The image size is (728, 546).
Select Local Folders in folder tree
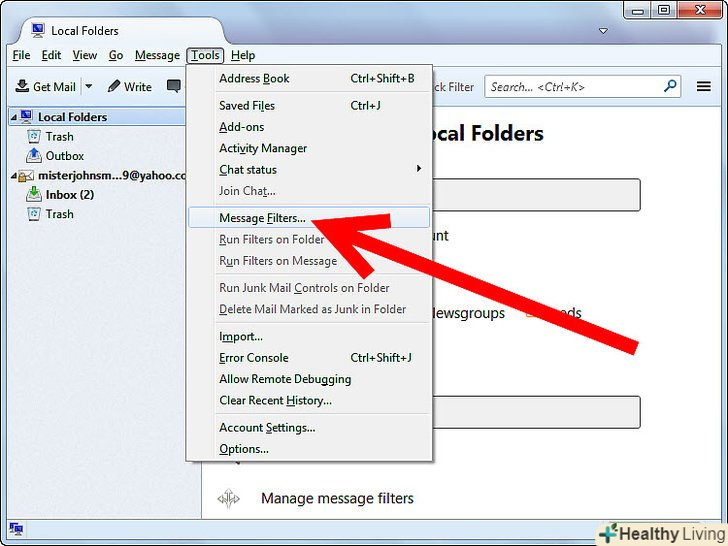click(97, 117)
